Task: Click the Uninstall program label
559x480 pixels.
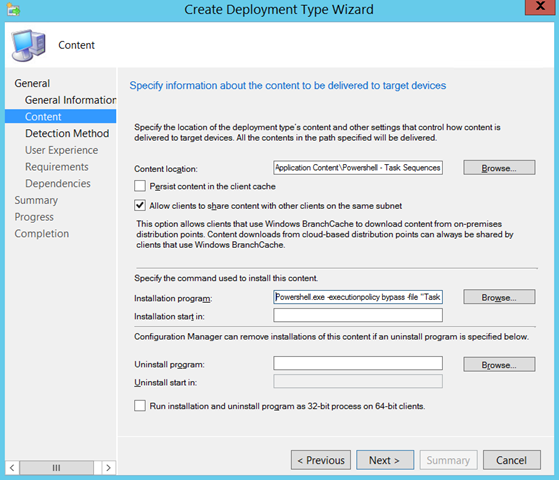Action: coord(169,364)
